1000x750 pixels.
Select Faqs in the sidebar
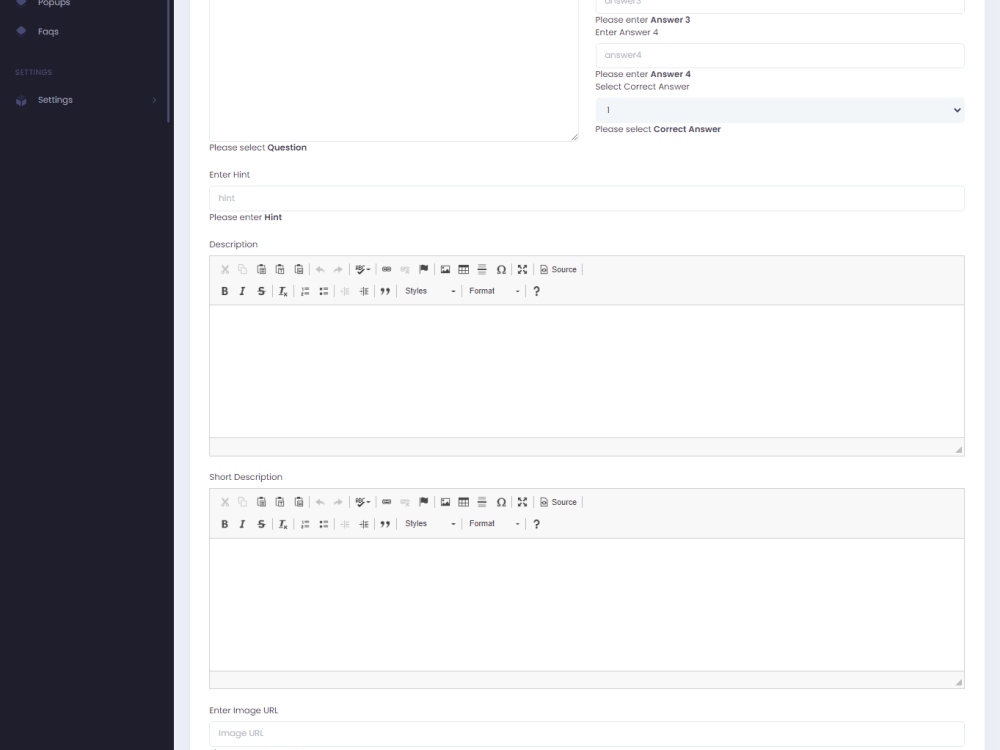[47, 31]
